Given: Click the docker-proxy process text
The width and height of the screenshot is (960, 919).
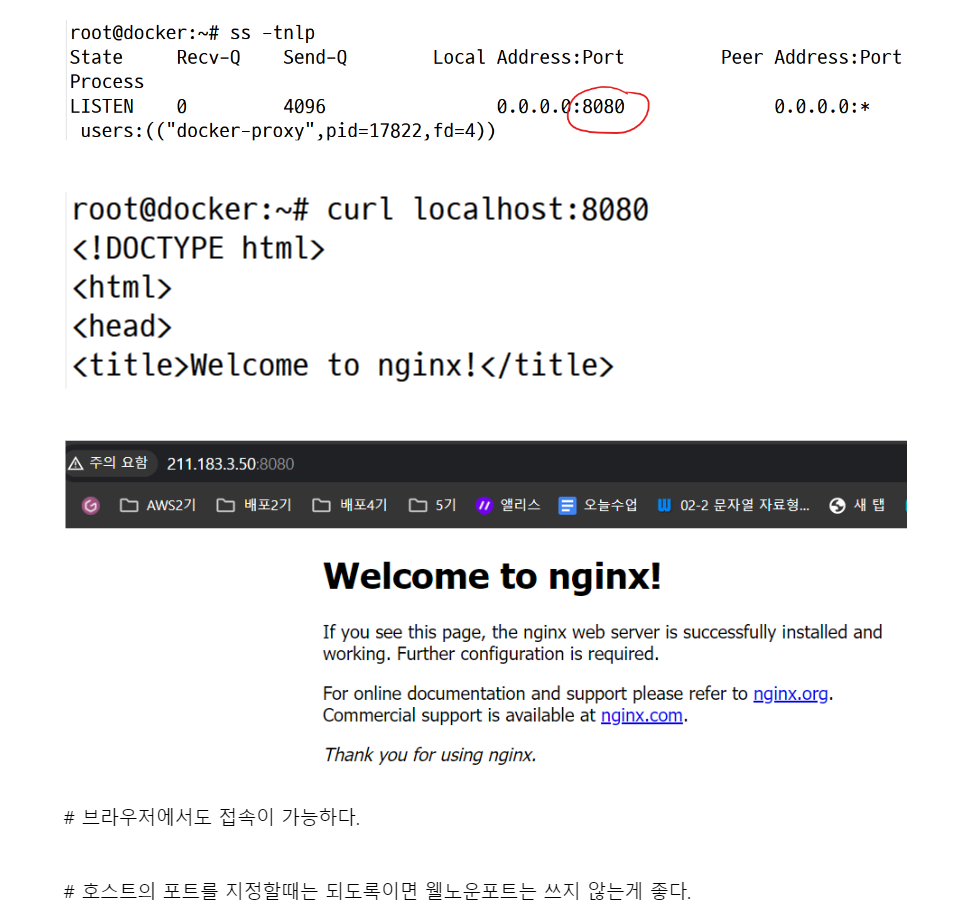Looking at the screenshot, I should pyautogui.click(x=288, y=131).
